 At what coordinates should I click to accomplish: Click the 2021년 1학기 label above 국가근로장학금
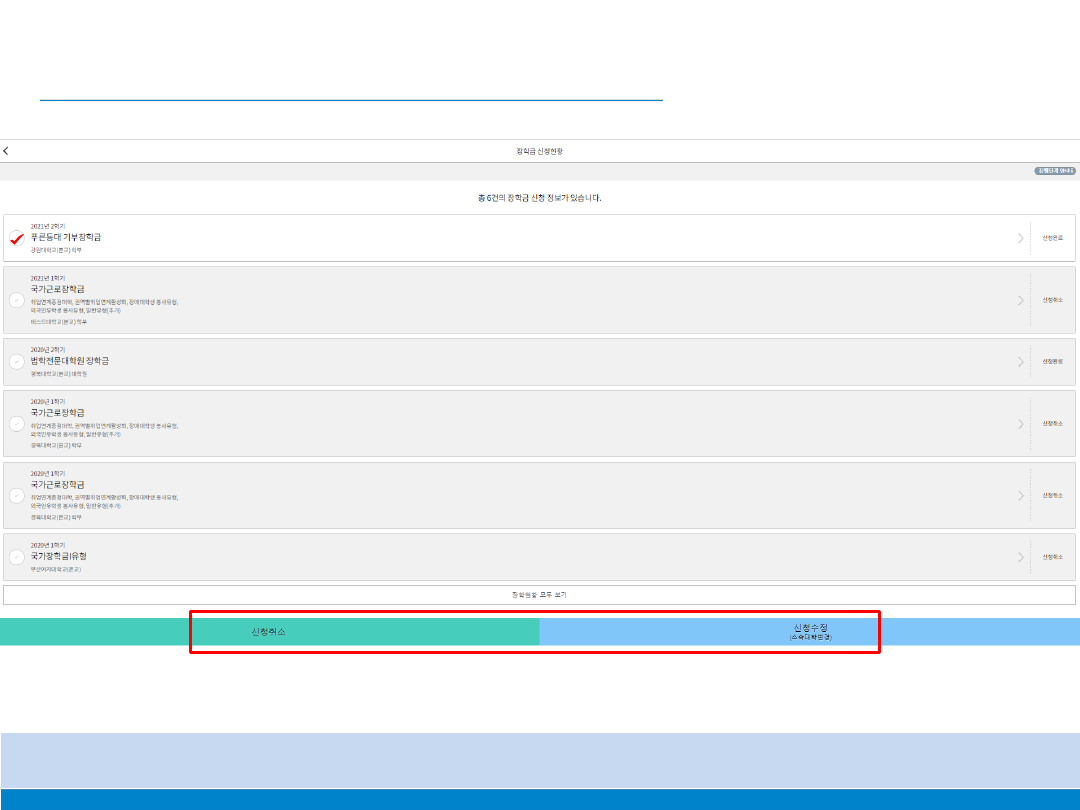click(48, 278)
